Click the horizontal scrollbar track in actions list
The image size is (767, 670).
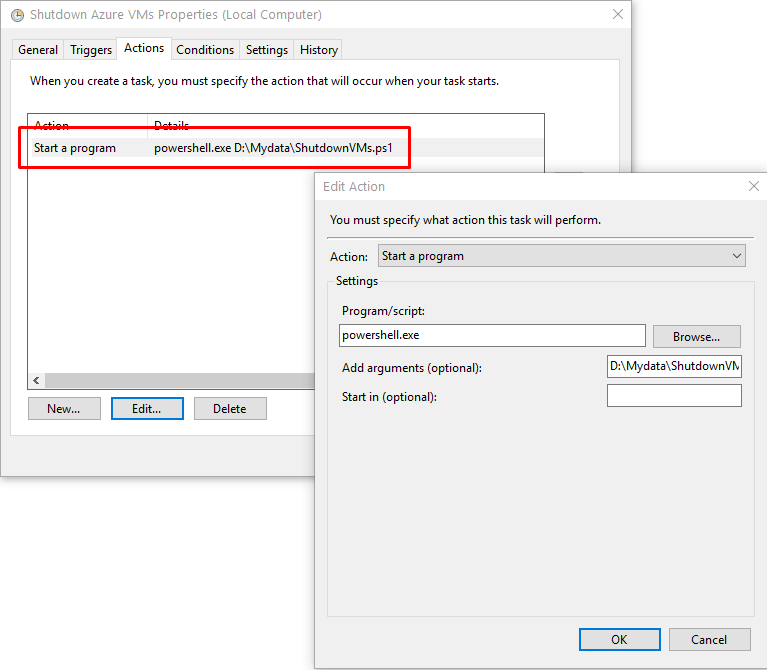(180, 380)
